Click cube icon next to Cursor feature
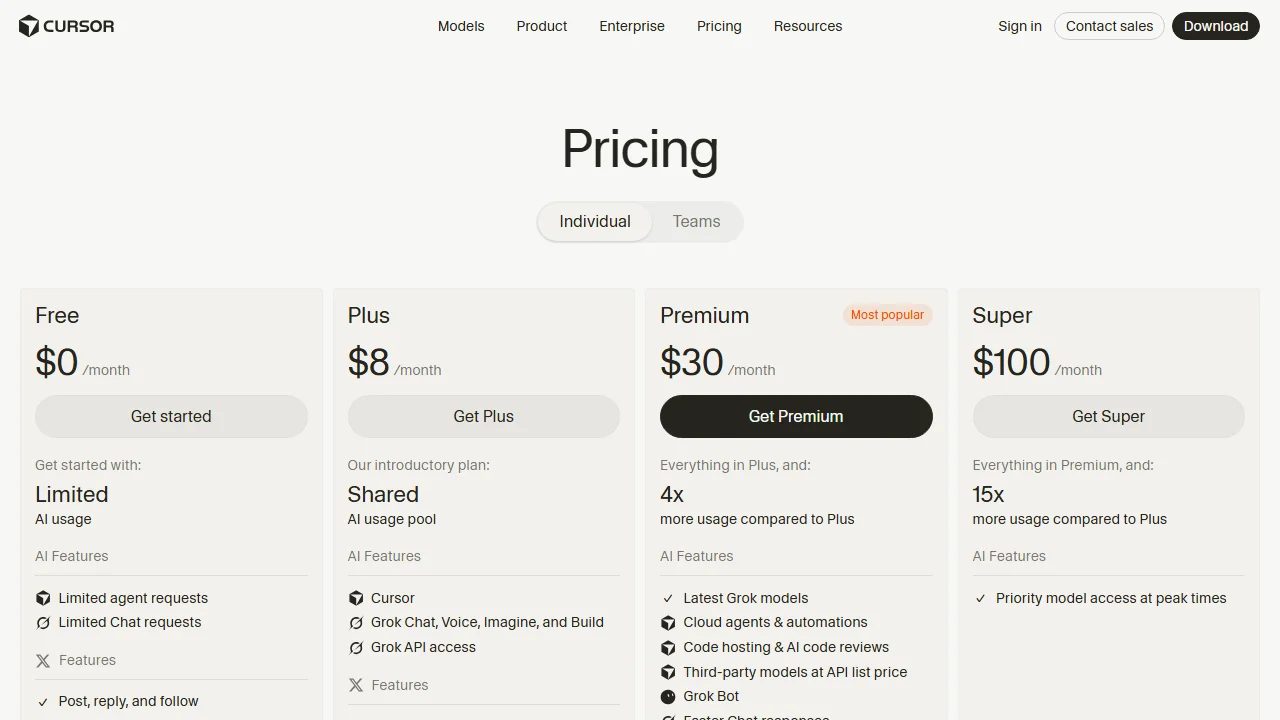The height and width of the screenshot is (720, 1280). click(356, 598)
